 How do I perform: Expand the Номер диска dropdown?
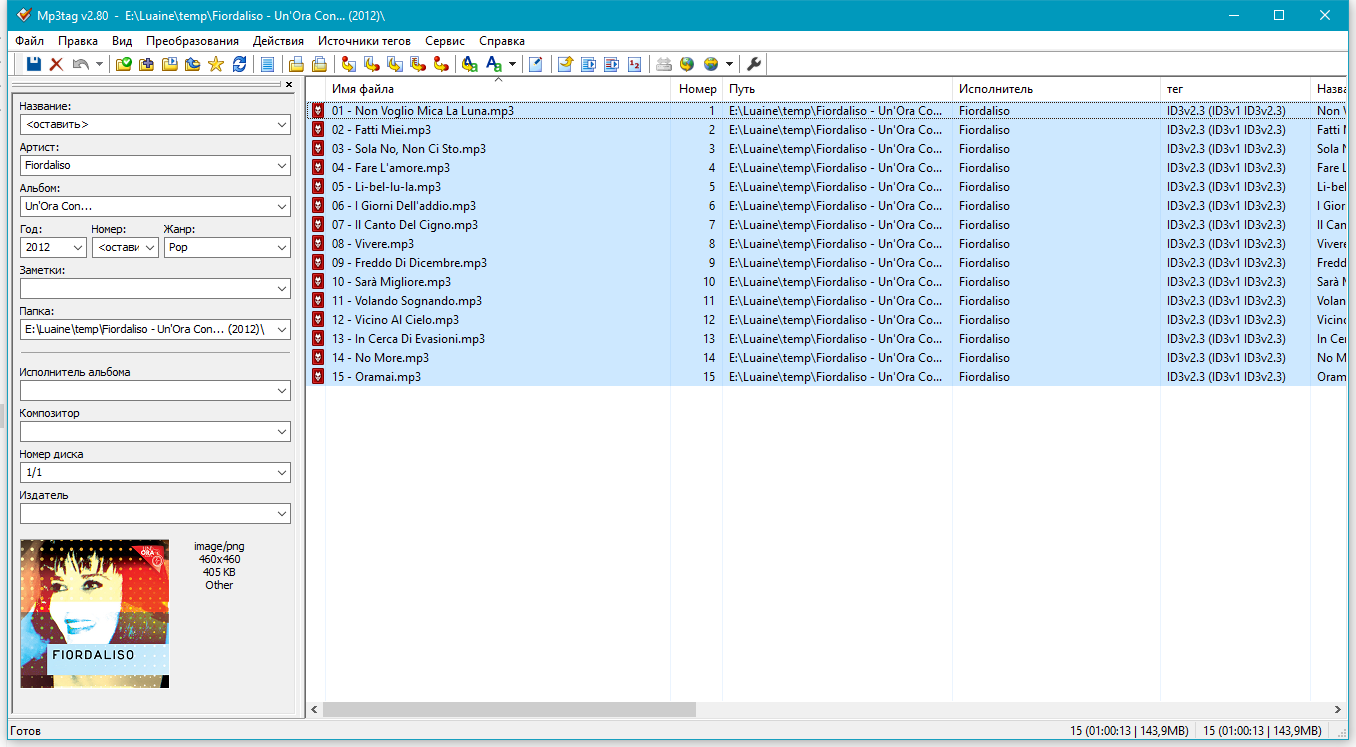tap(281, 472)
